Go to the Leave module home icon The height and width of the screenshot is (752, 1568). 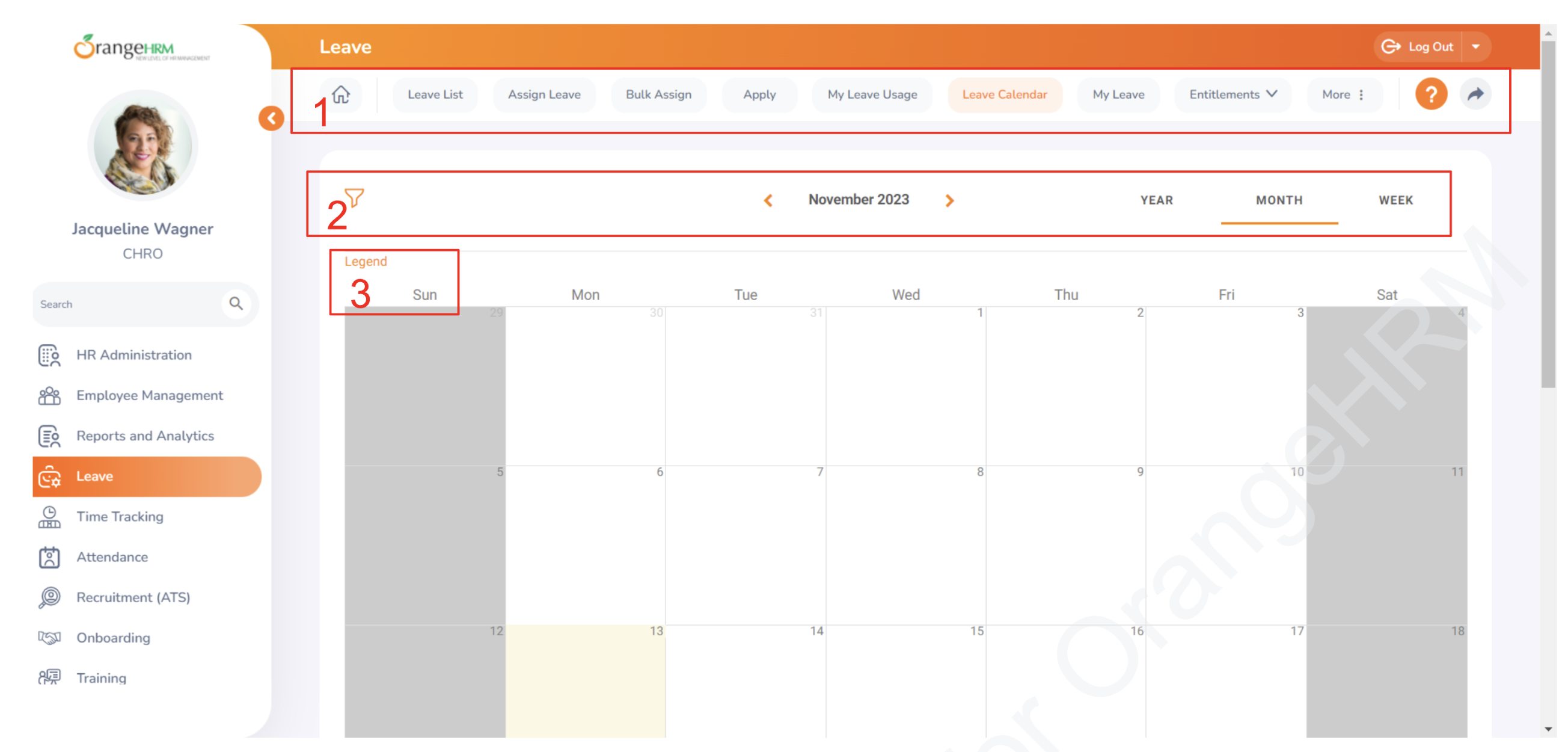coord(341,94)
